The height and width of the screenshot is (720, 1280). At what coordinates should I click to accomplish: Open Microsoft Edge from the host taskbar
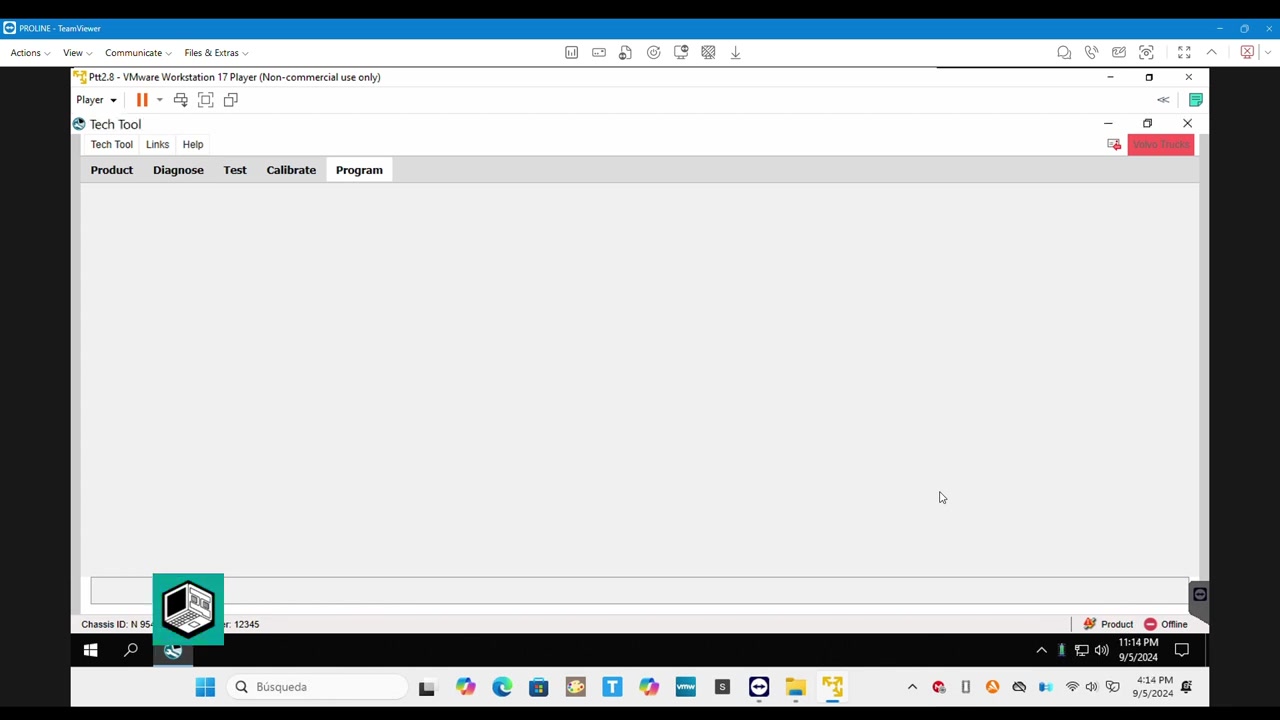coord(502,687)
